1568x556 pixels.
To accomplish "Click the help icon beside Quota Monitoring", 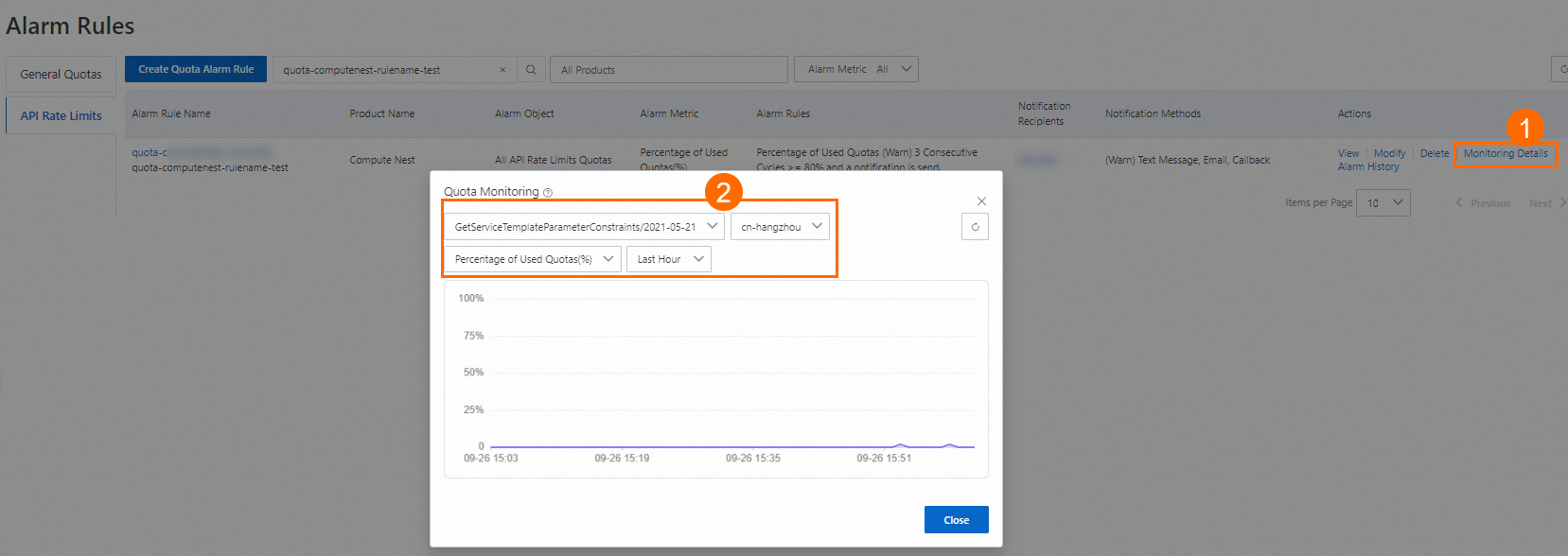I will [x=548, y=192].
